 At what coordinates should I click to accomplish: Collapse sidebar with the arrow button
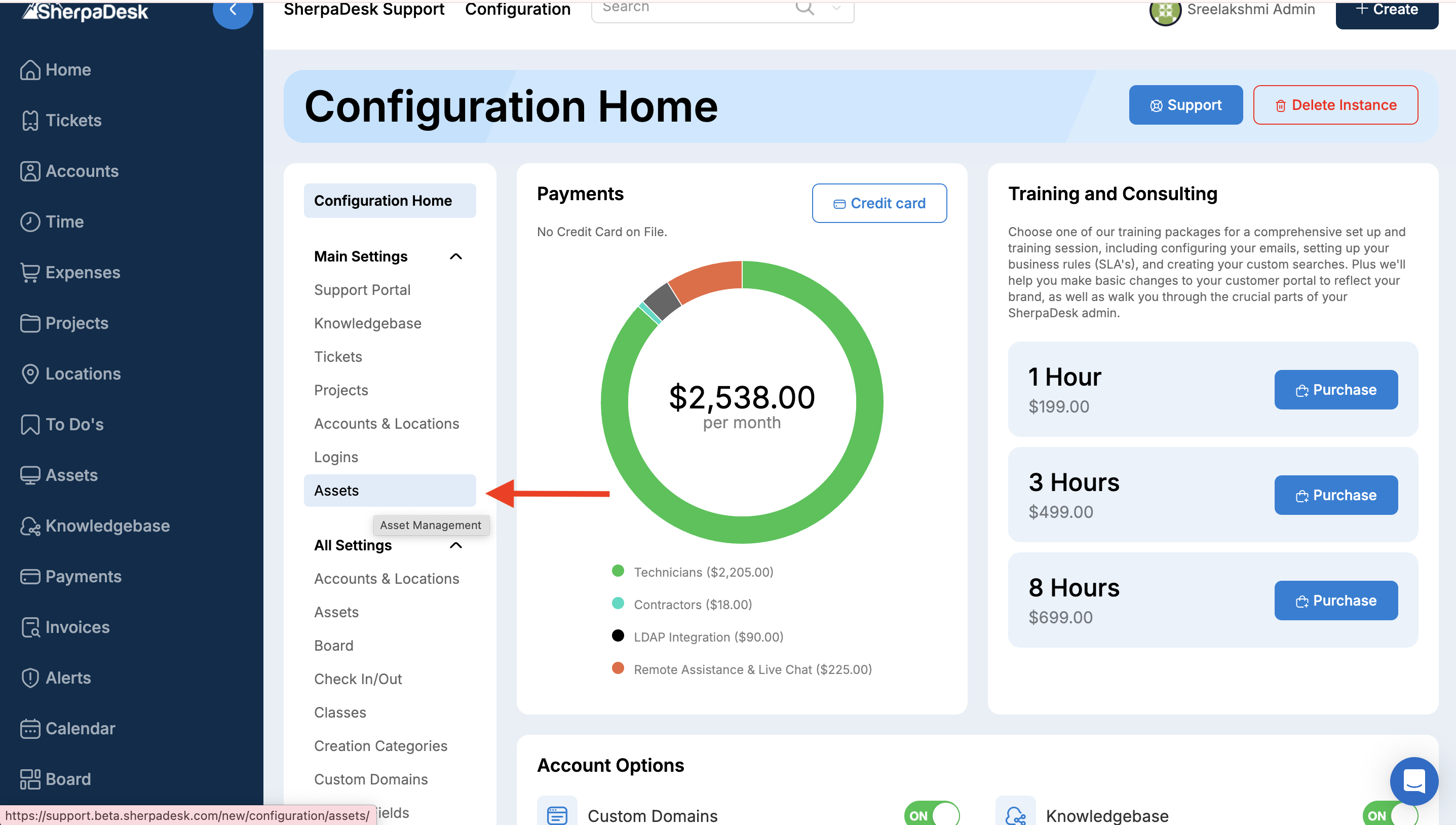(232, 10)
